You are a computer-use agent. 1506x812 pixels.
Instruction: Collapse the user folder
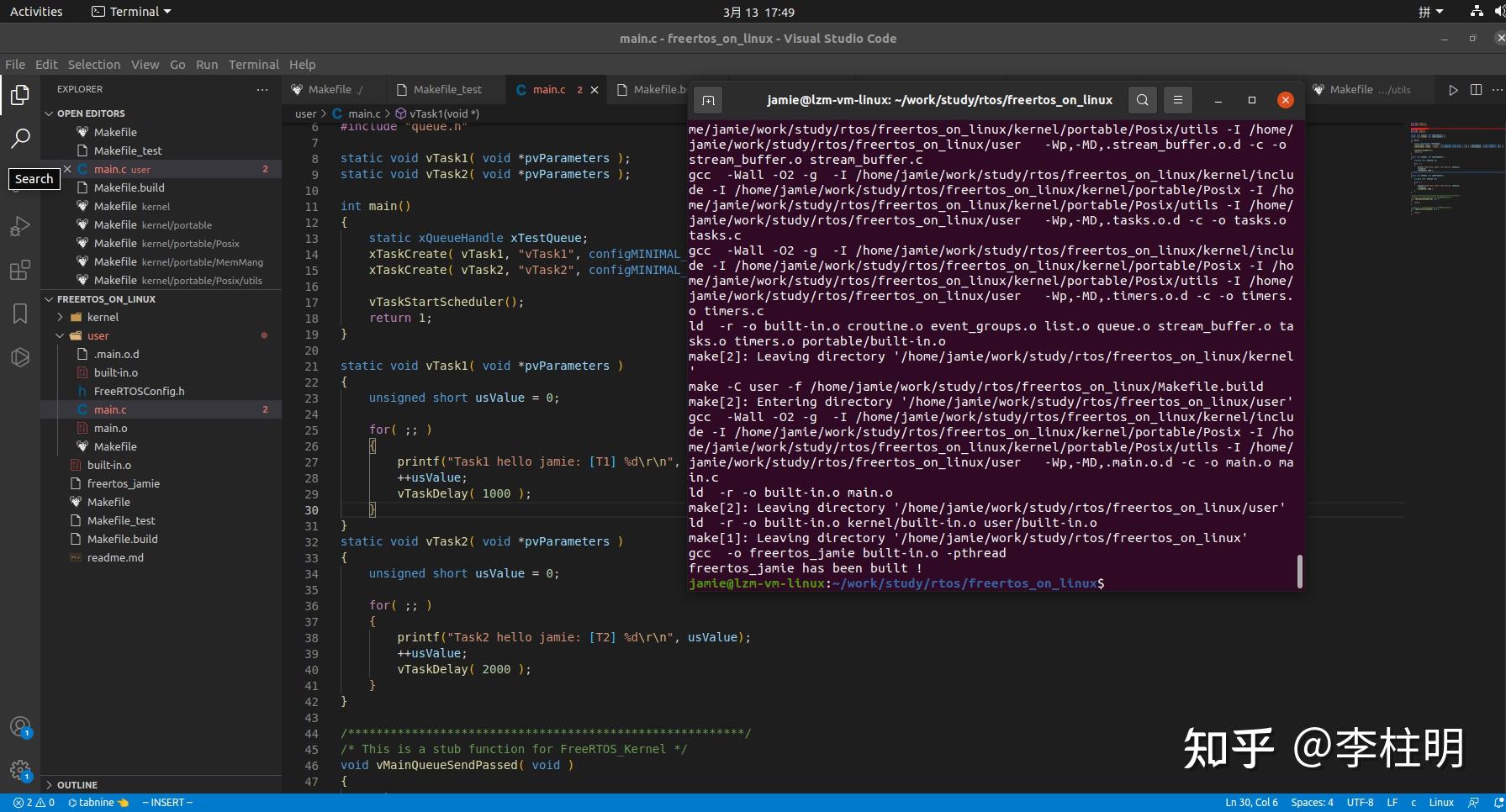[98, 335]
